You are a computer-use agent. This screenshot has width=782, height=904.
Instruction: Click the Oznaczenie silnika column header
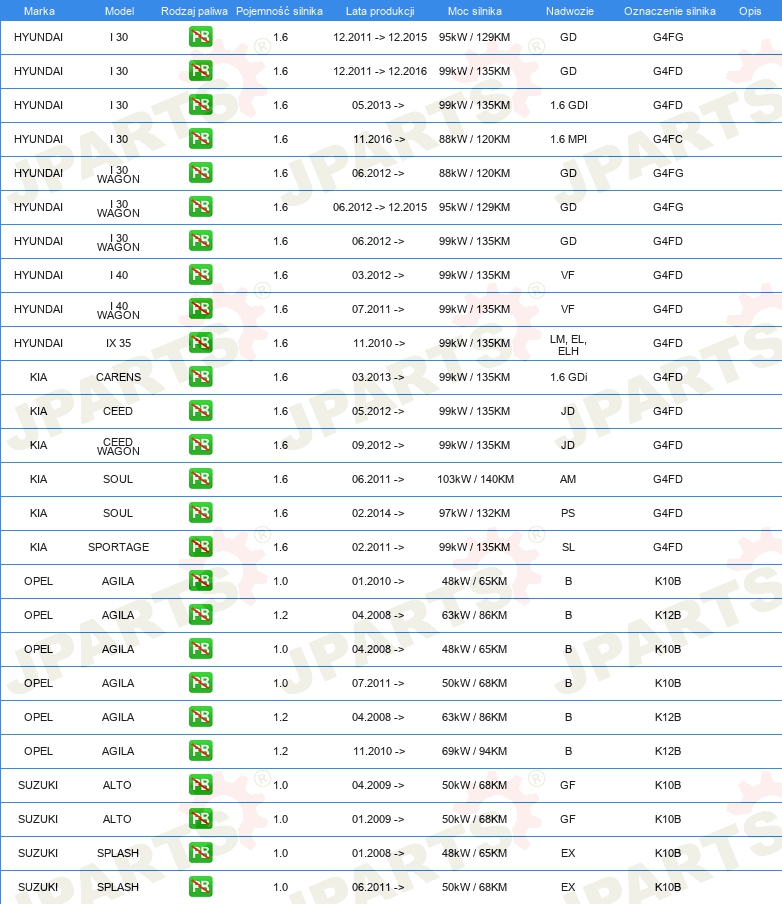pyautogui.click(x=670, y=11)
